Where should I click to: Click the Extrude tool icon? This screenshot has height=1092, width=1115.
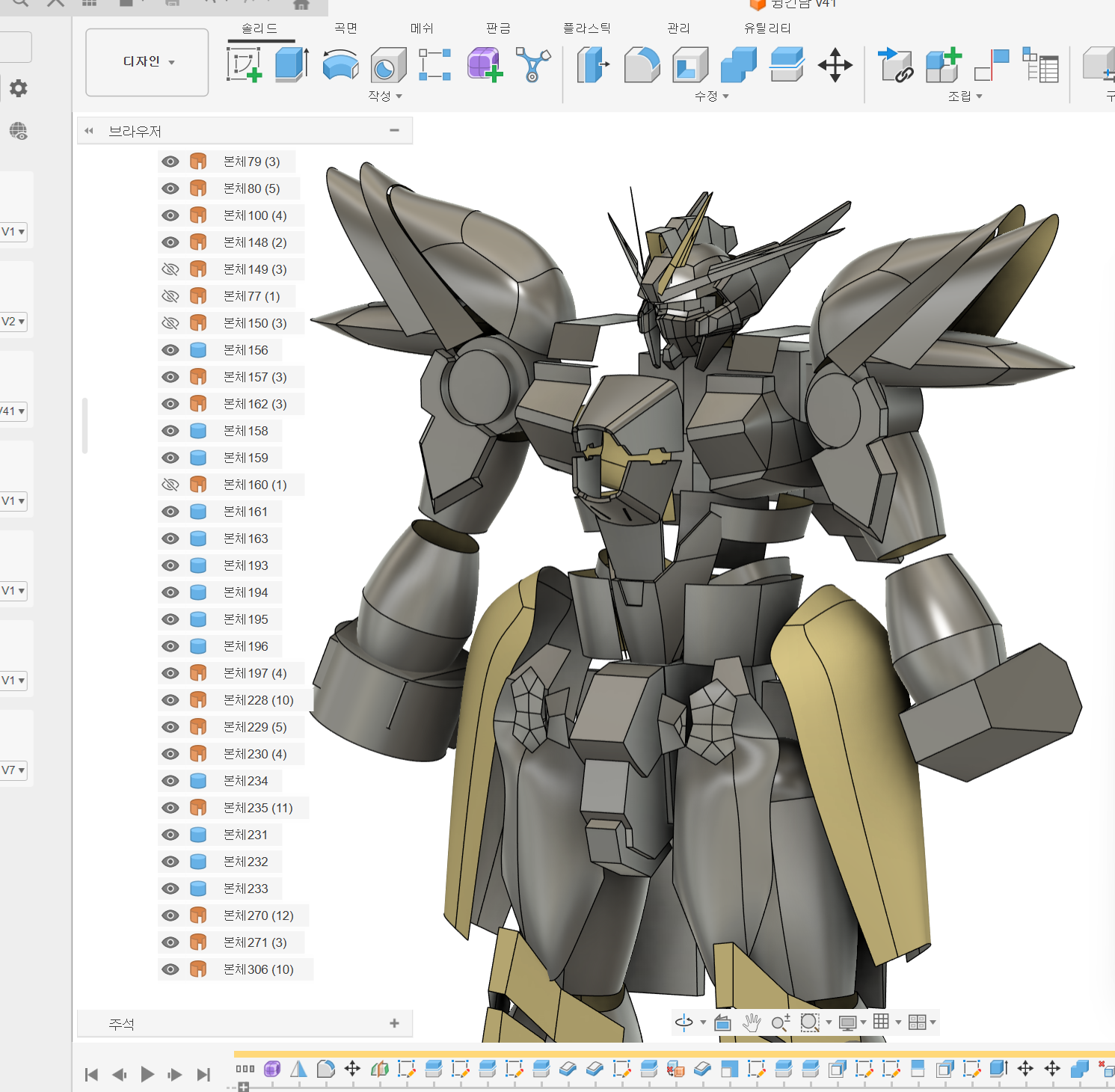point(292,64)
